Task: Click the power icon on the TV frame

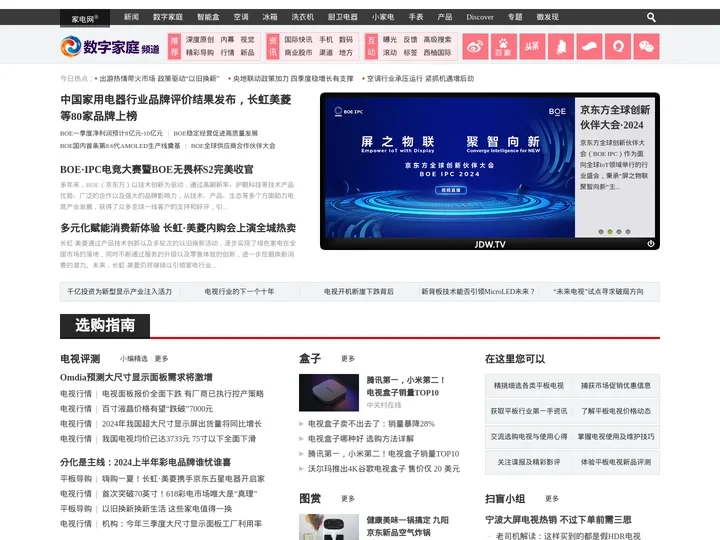Action: pos(651,244)
